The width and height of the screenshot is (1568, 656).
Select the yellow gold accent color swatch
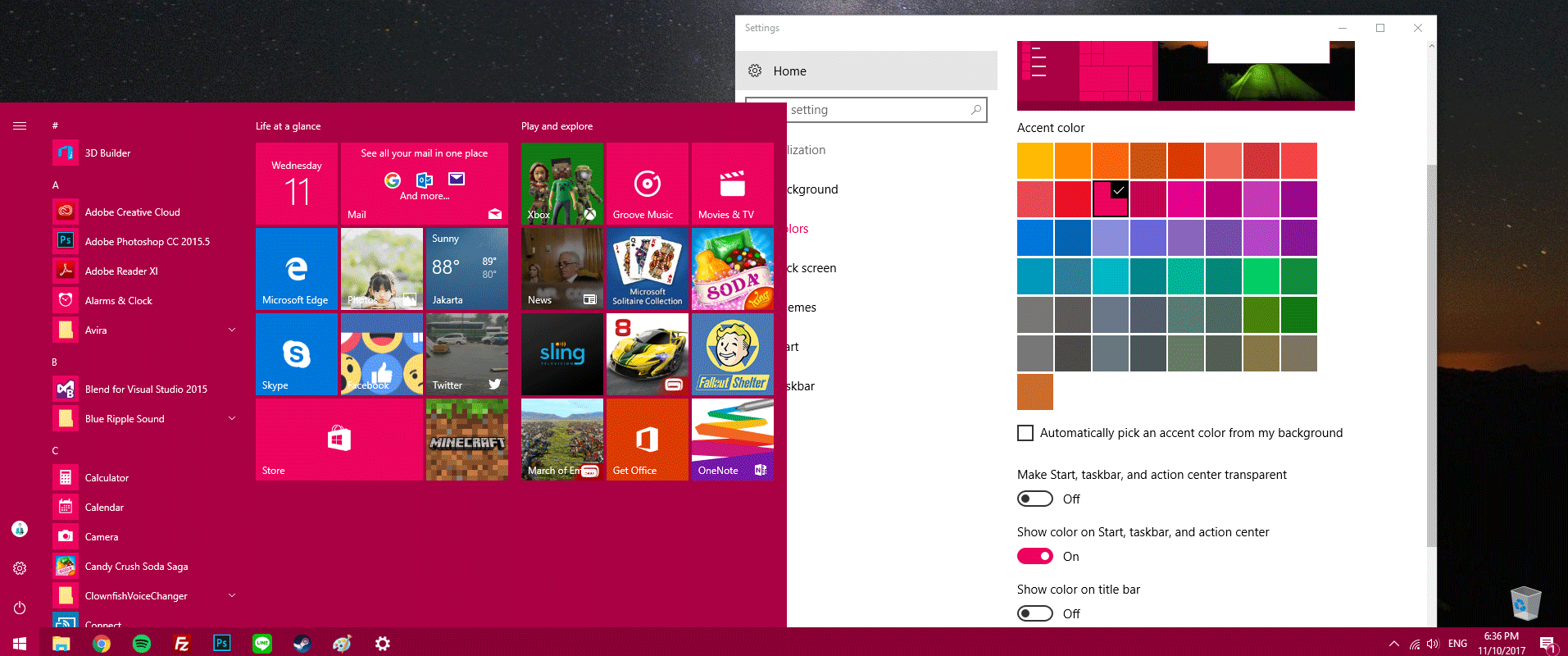[1035, 161]
